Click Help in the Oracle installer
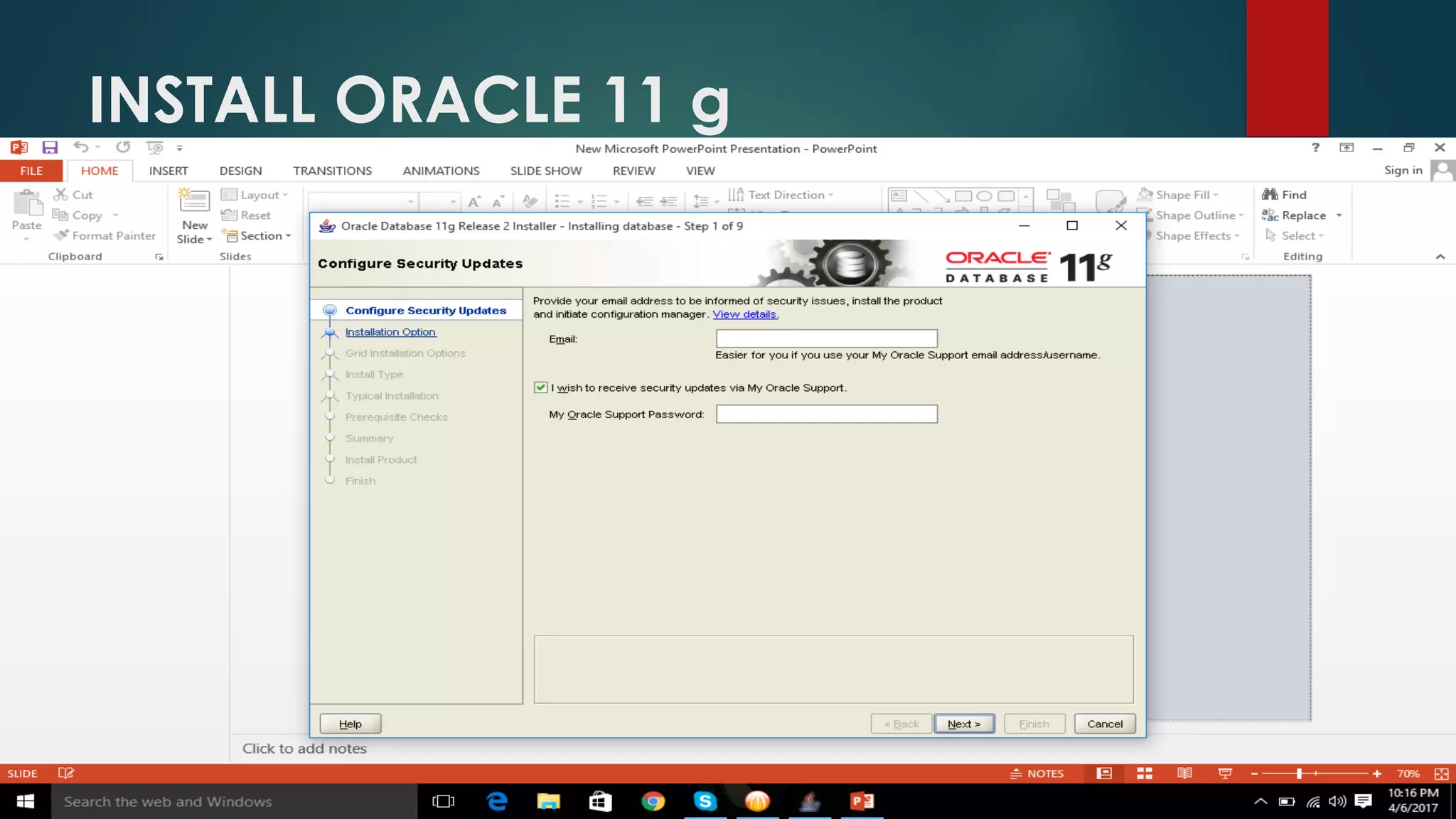 tap(350, 724)
